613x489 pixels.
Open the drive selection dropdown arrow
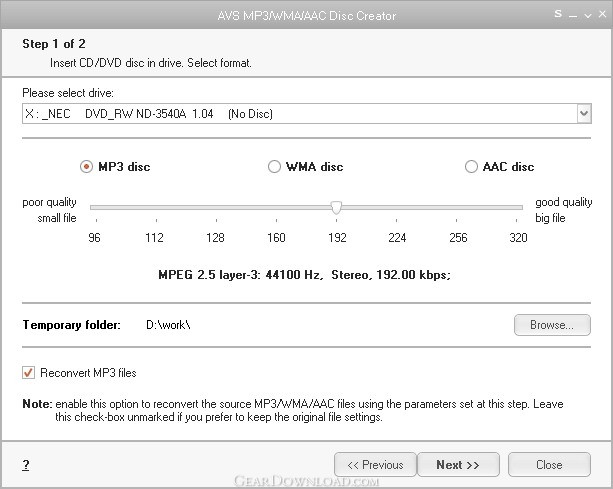pos(584,114)
